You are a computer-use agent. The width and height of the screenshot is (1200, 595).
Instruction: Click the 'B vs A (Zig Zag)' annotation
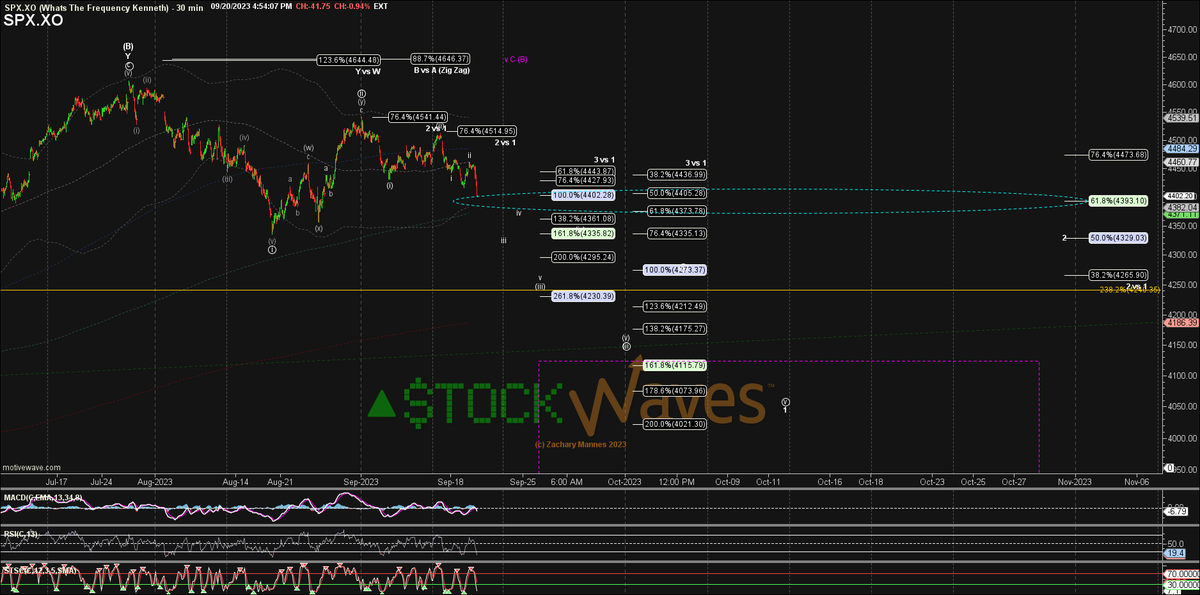[441, 71]
